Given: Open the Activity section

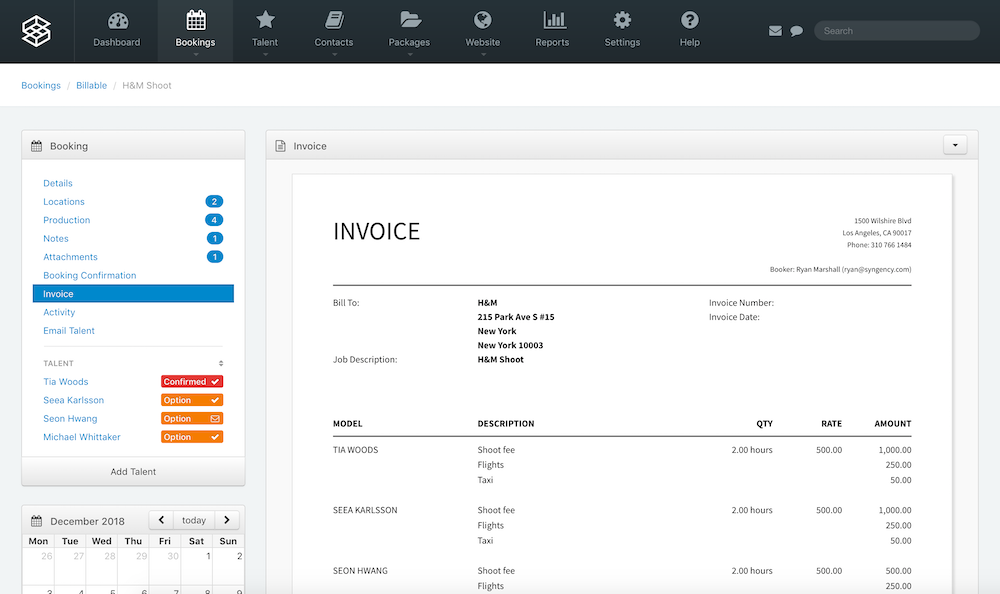Looking at the screenshot, I should click(x=59, y=313).
